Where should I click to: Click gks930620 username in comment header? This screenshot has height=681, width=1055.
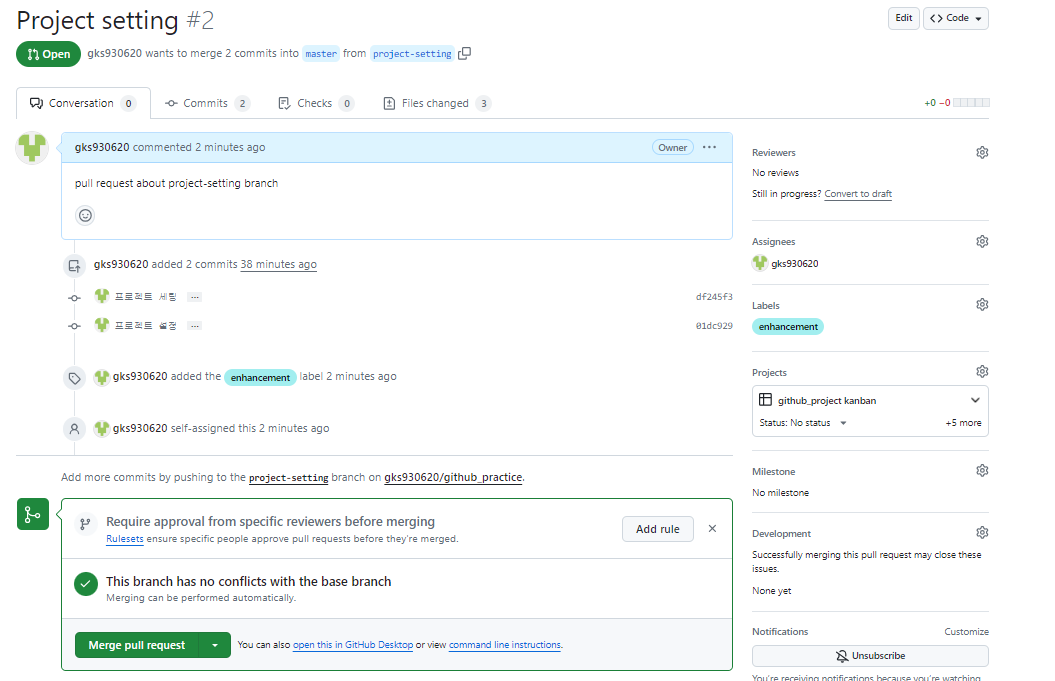point(102,147)
